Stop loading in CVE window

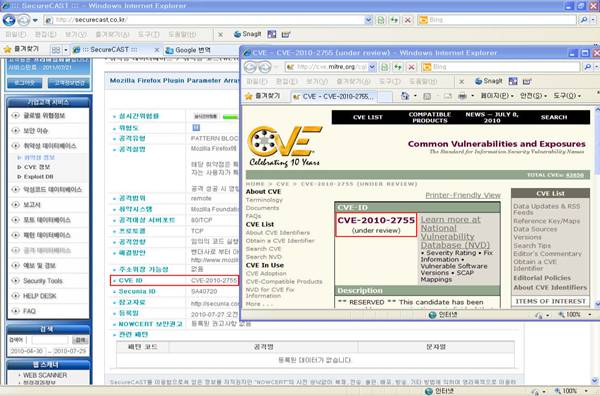tap(411, 67)
